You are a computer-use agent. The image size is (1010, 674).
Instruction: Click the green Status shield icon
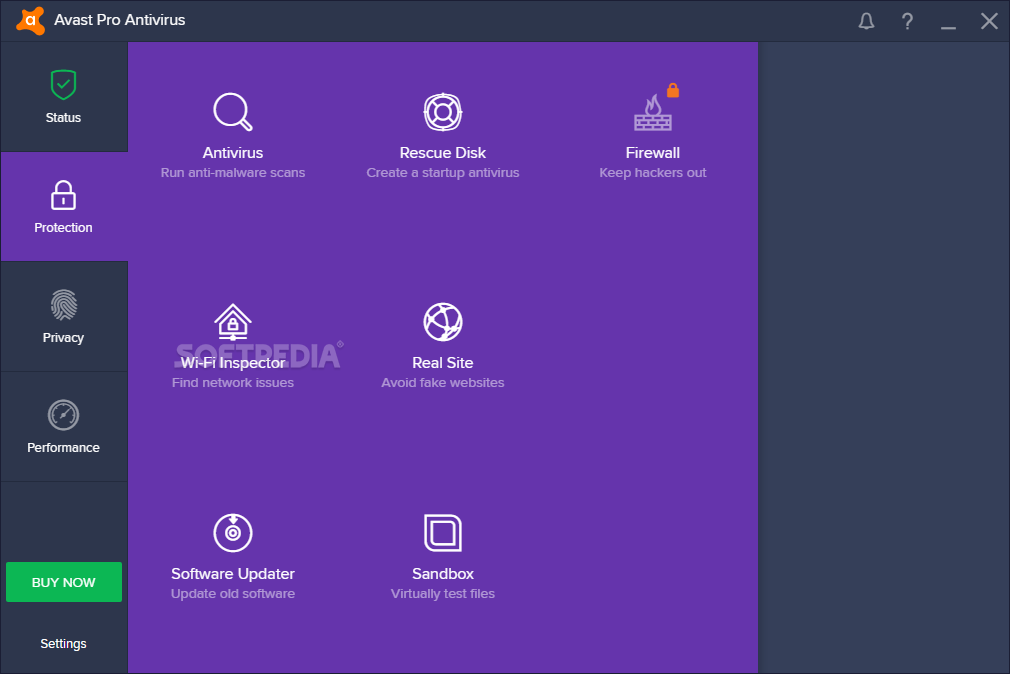pyautogui.click(x=63, y=84)
